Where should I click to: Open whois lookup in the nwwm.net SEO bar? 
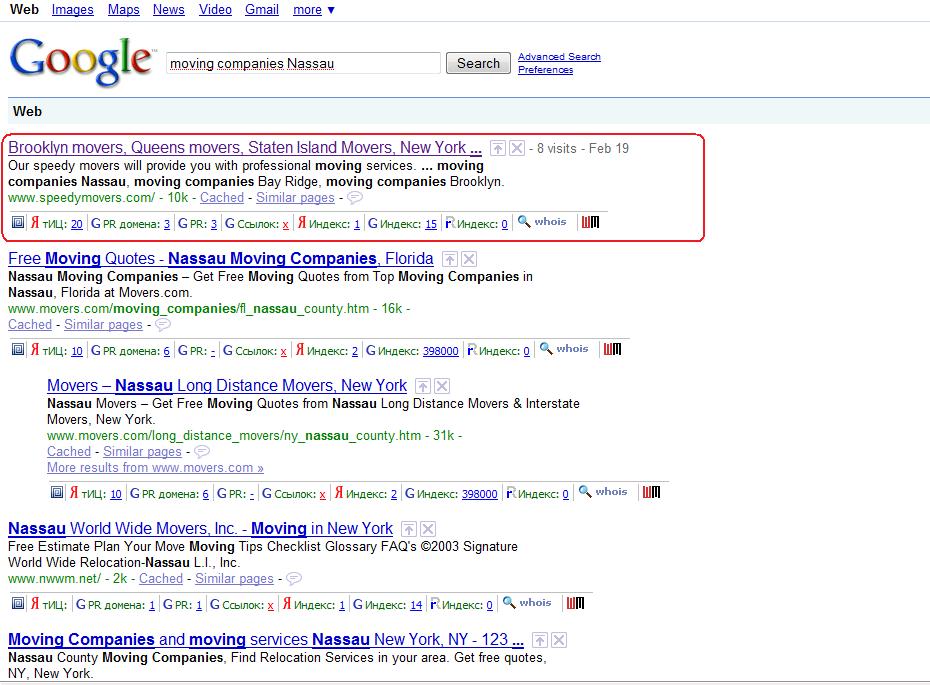527,603
